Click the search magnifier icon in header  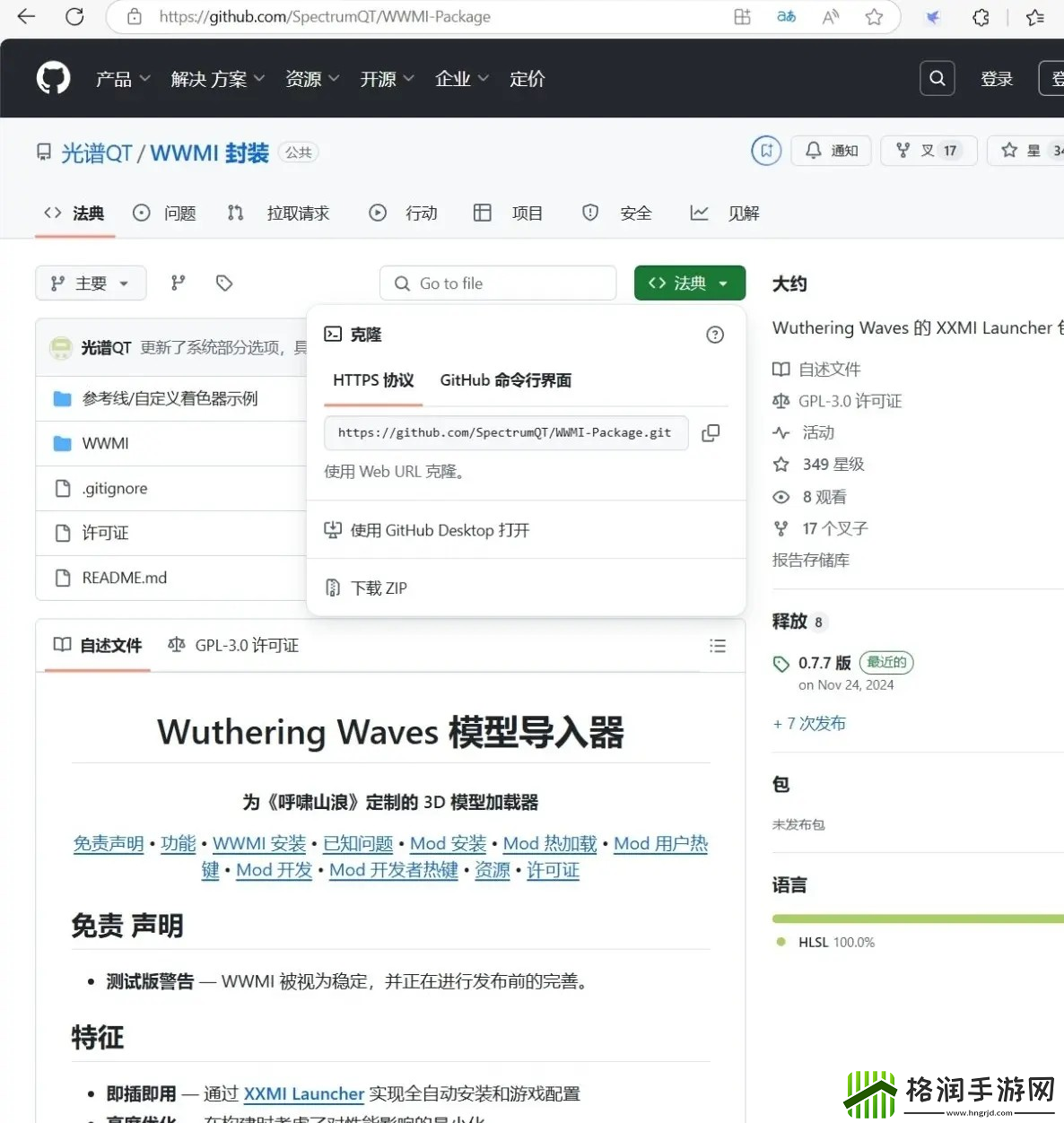coord(937,78)
